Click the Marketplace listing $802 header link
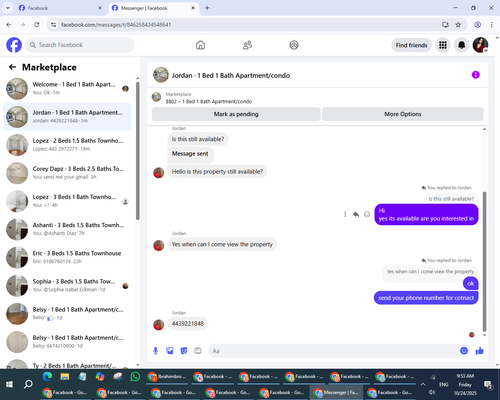This screenshot has width=500, height=400. 209,101
